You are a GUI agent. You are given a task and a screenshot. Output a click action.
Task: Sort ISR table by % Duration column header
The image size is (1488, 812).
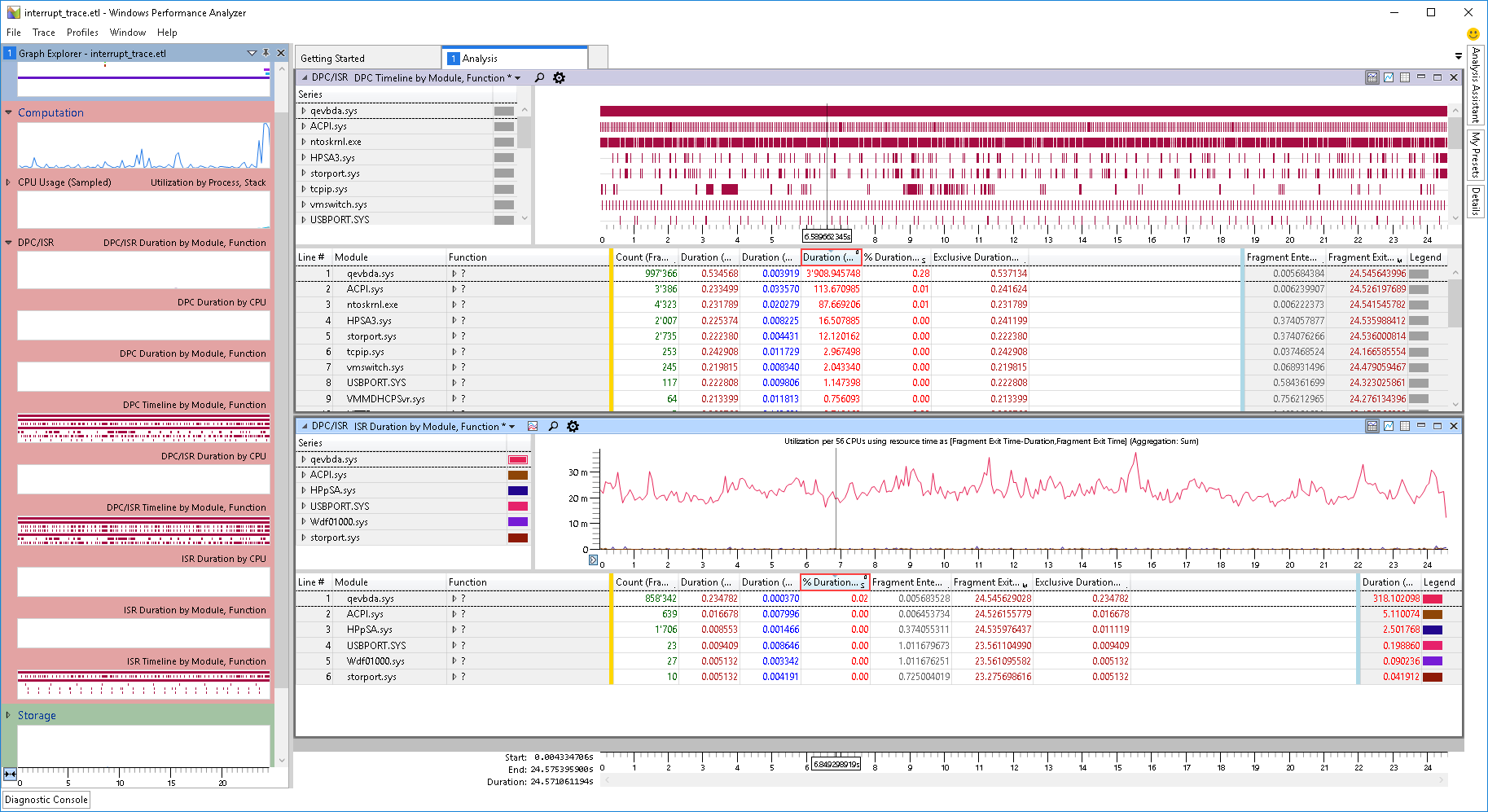point(835,582)
